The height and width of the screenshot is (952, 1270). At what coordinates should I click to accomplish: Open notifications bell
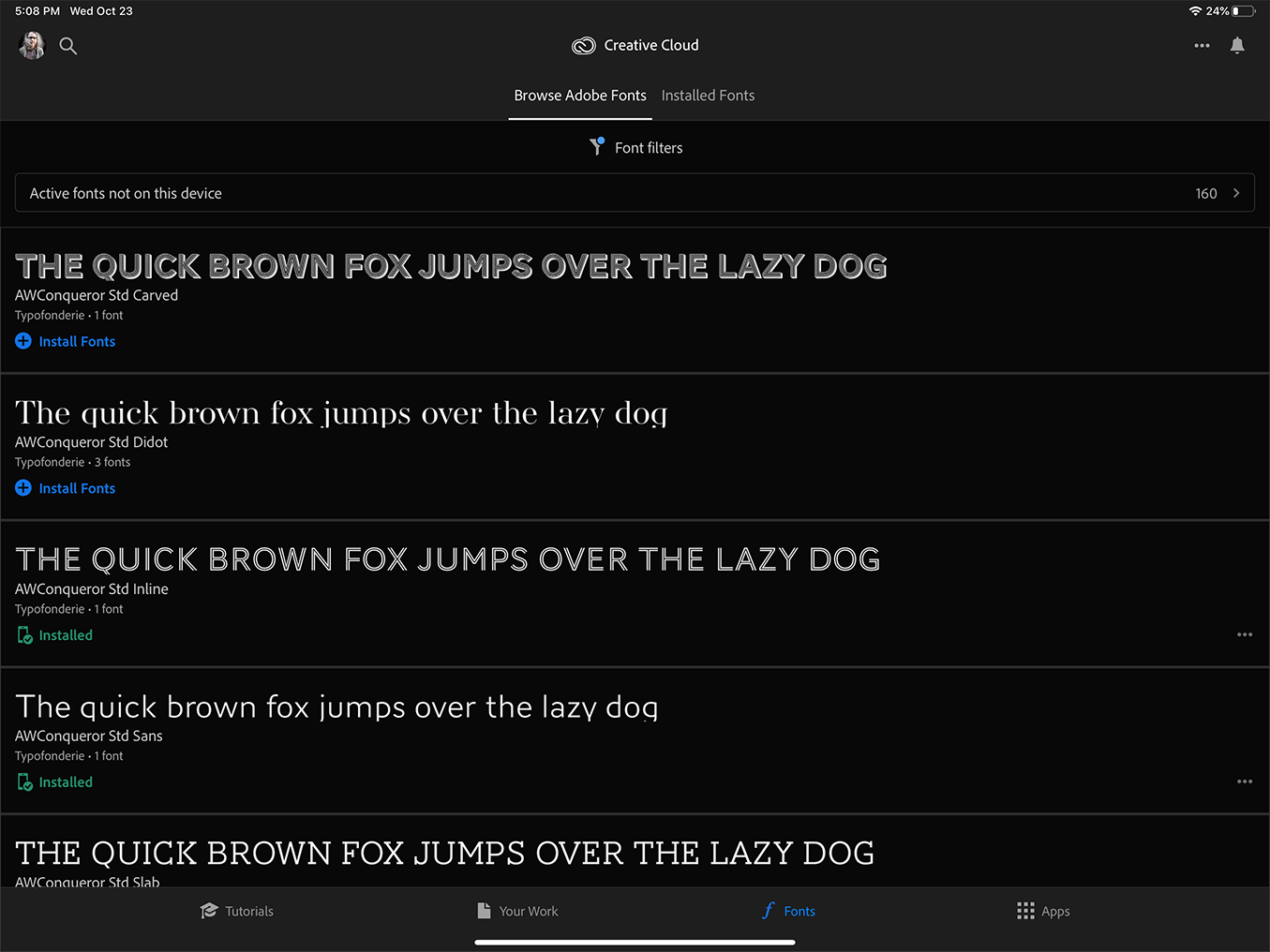point(1237,45)
